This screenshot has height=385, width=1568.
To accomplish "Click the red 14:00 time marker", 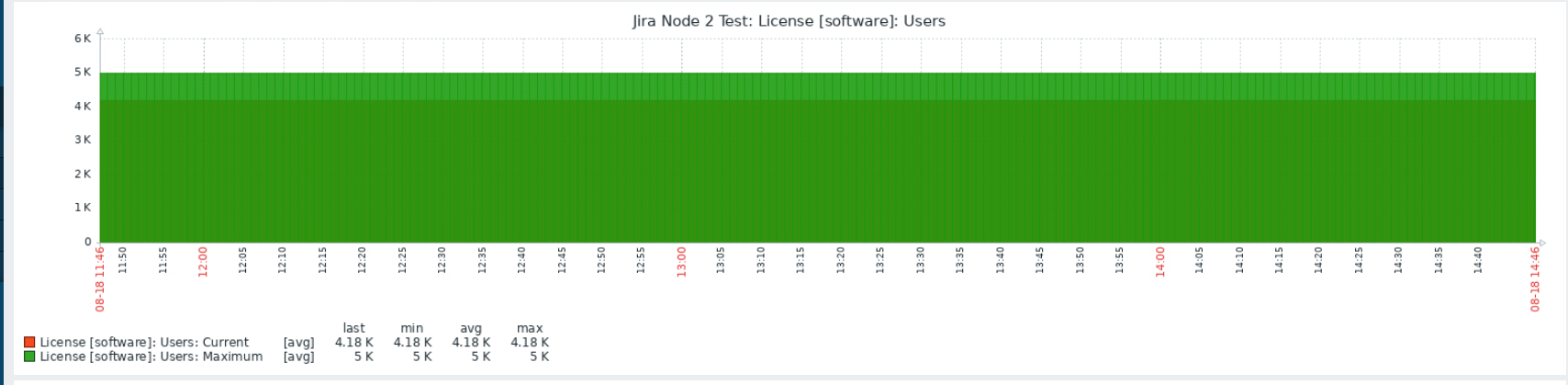I will (x=1159, y=261).
